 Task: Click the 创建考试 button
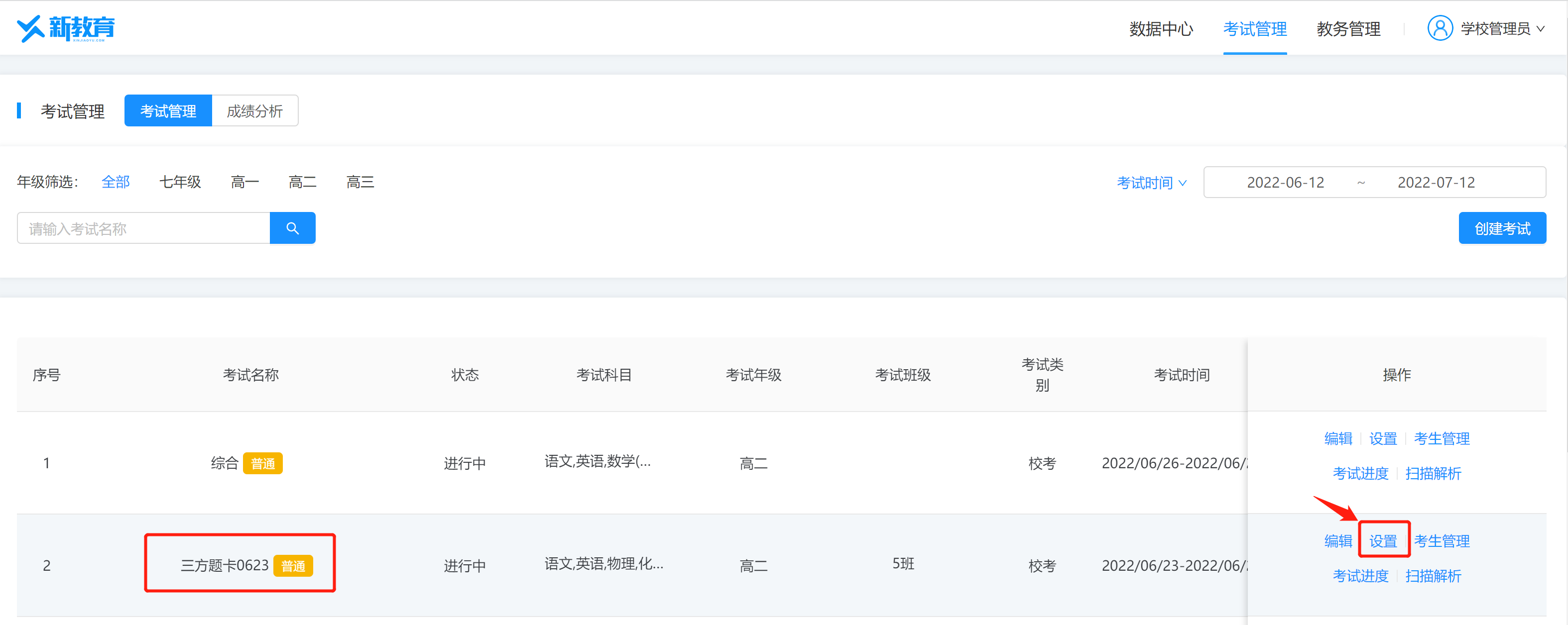[x=1502, y=228]
